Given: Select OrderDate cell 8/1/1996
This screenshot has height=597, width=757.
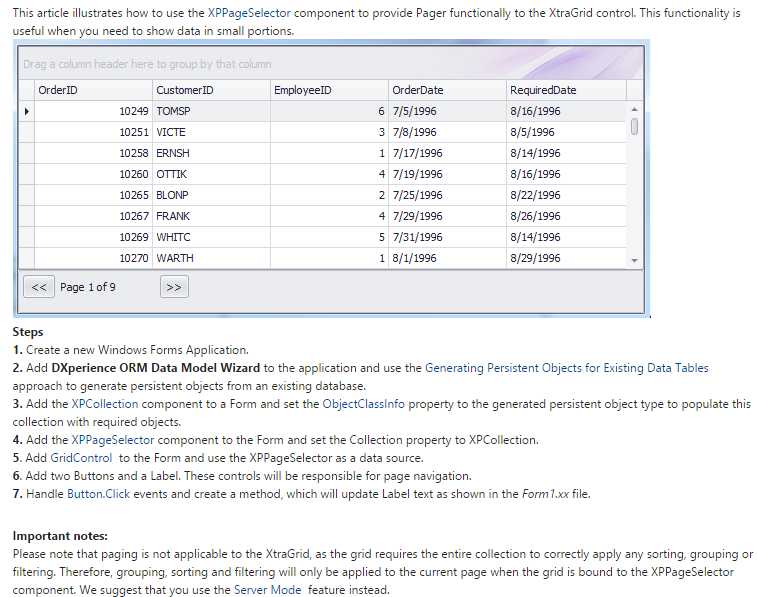Looking at the screenshot, I should [448, 258].
